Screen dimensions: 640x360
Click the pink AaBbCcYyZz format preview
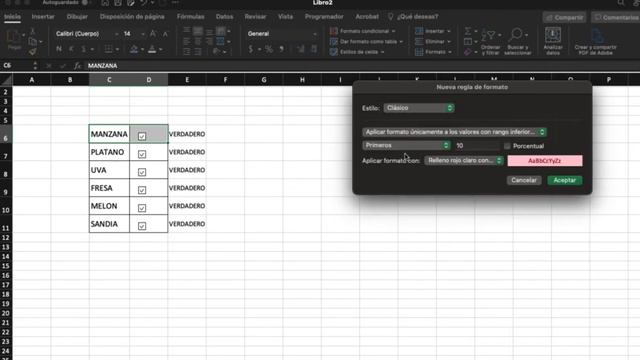(545, 161)
